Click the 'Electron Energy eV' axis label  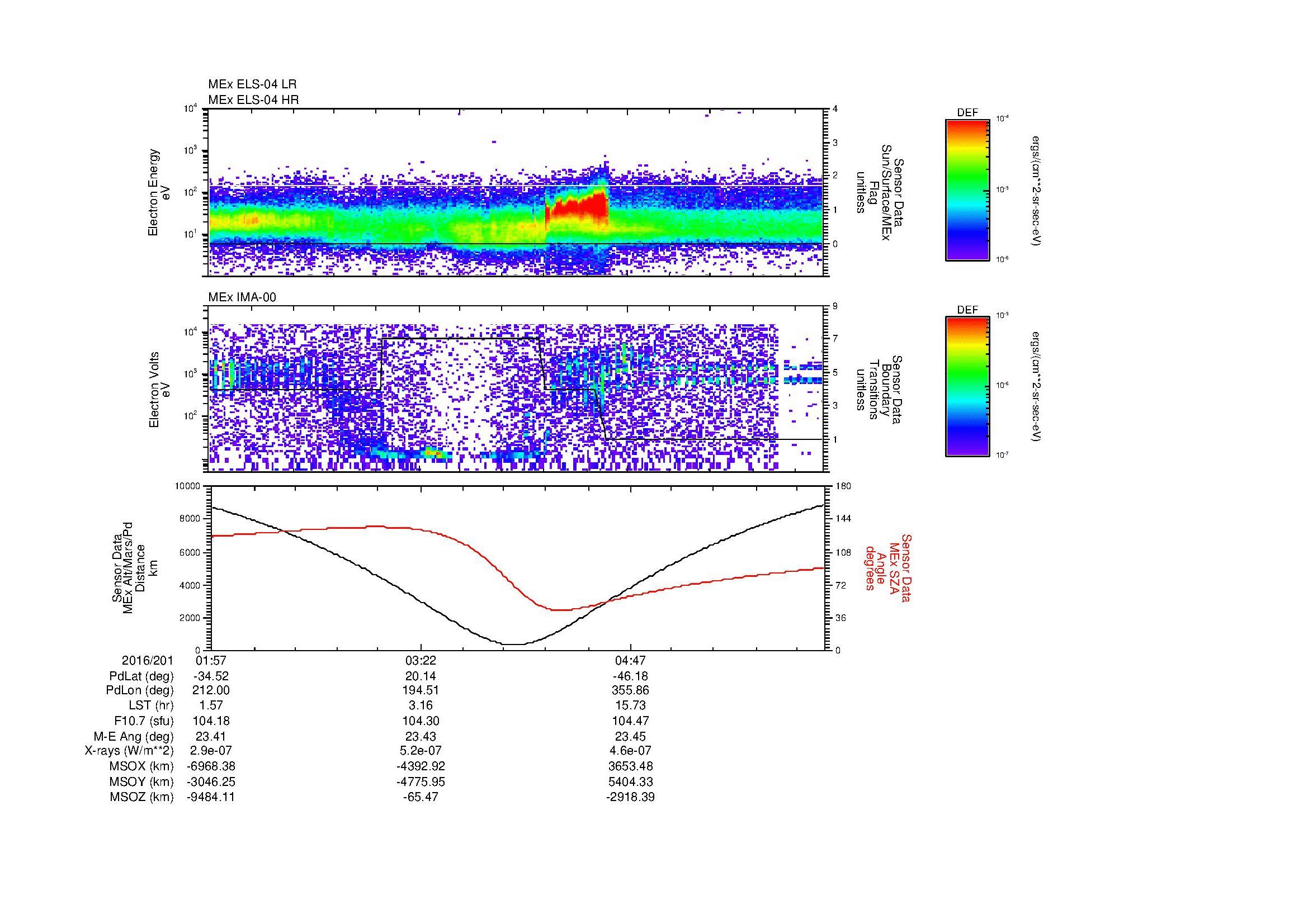(x=159, y=192)
